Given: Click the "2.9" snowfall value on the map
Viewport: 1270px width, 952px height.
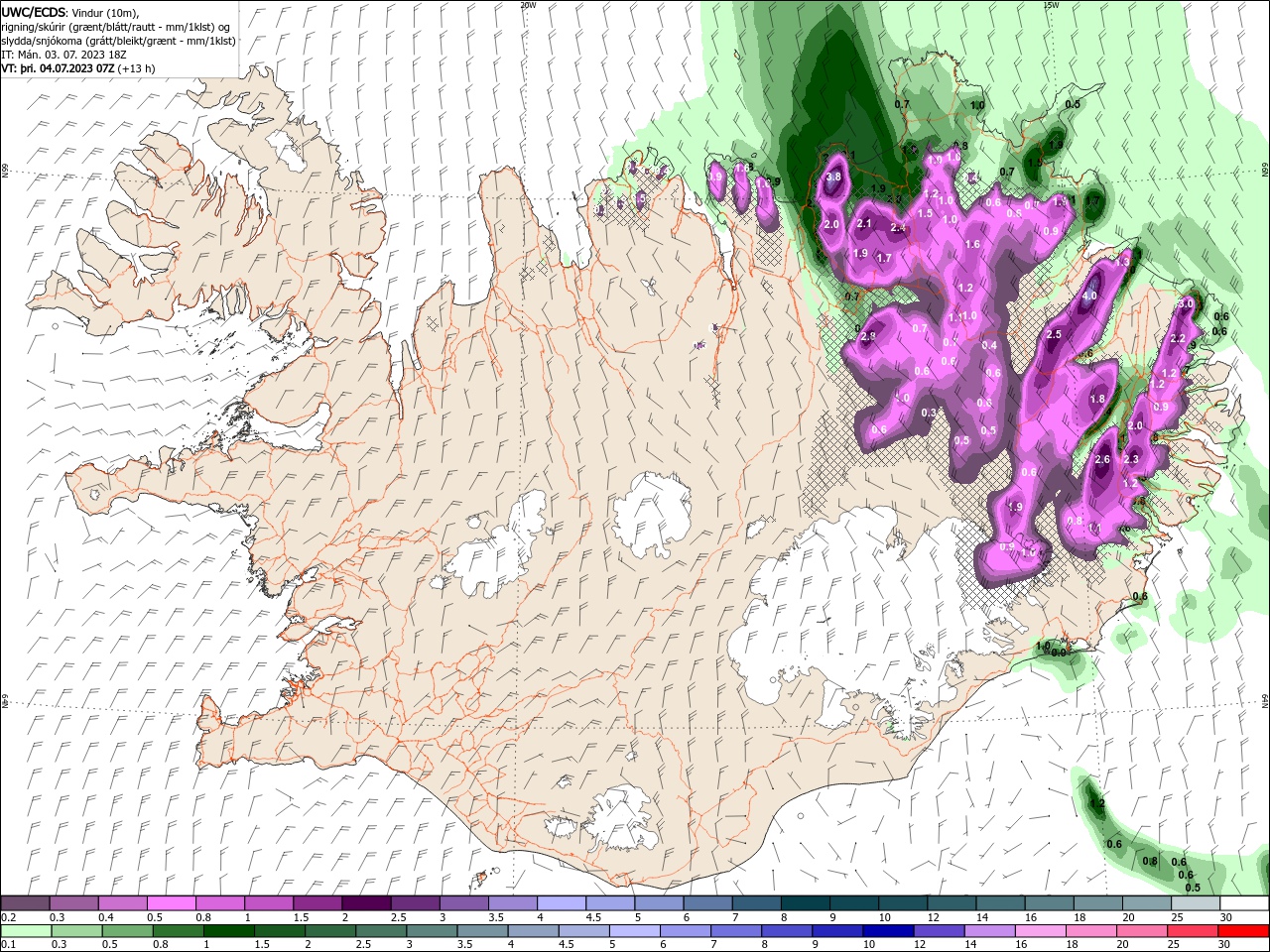Looking at the screenshot, I should 868,337.
